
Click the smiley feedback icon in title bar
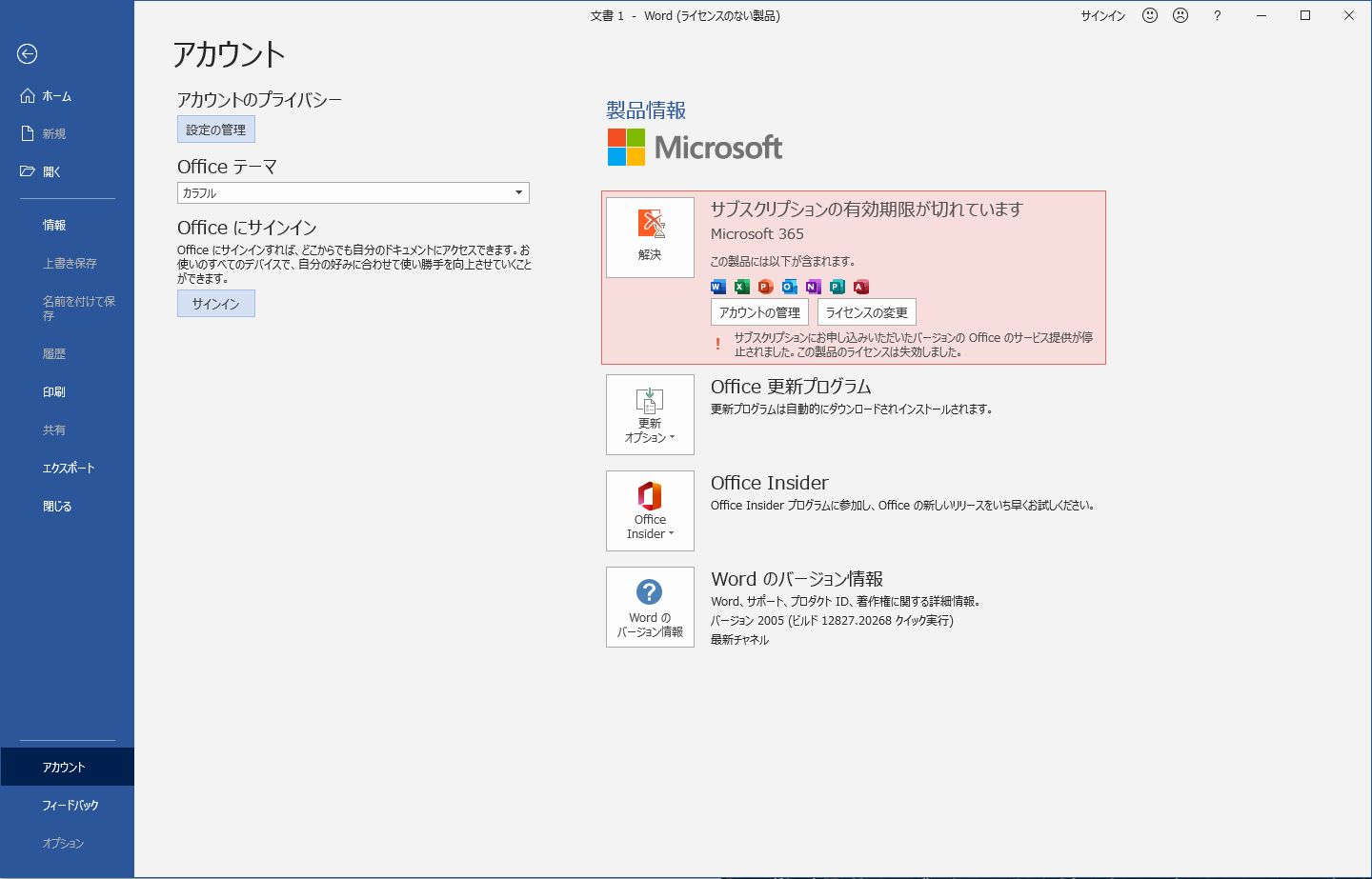1150,15
